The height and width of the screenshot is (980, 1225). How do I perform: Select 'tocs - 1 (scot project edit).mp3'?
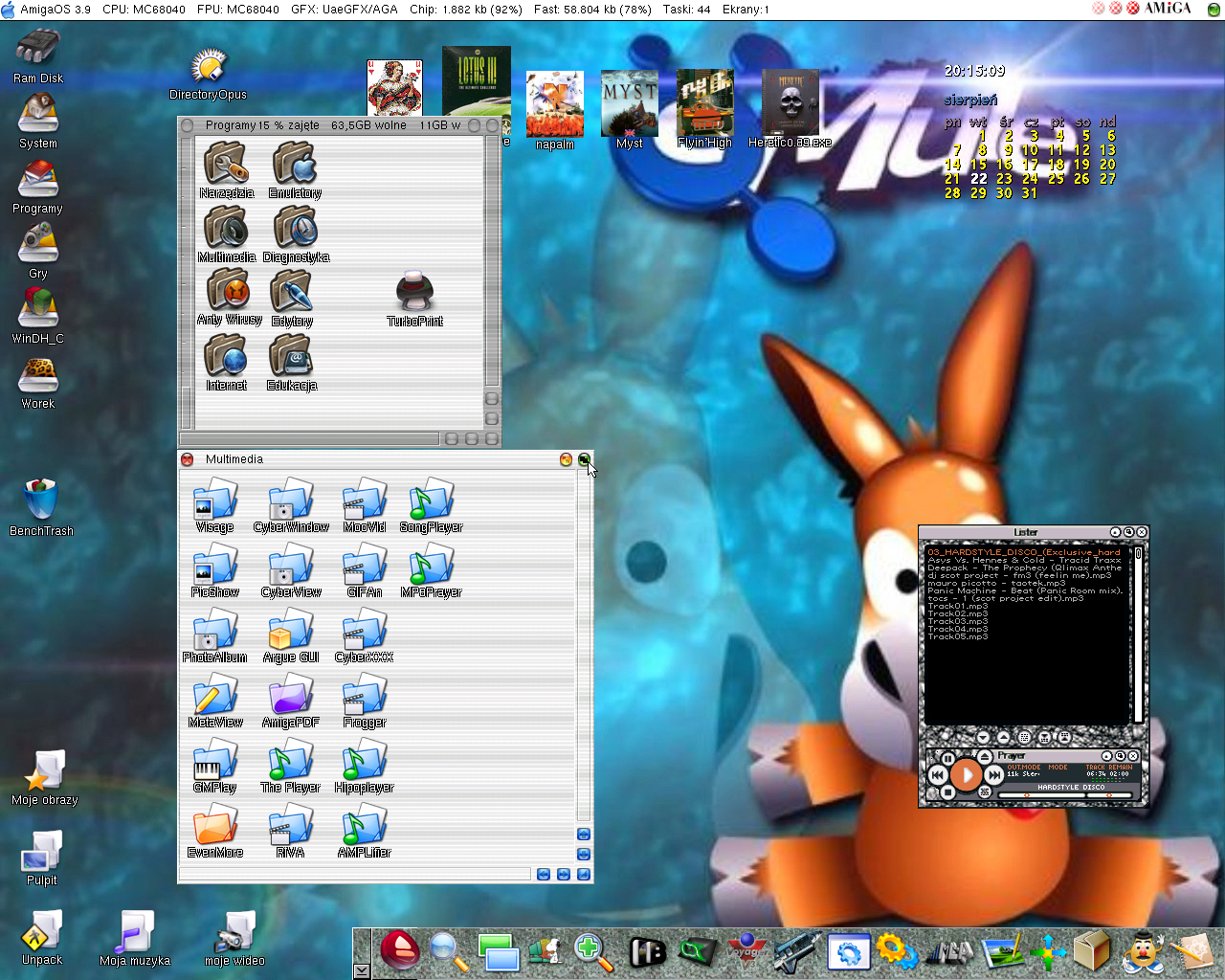click(x=1006, y=598)
